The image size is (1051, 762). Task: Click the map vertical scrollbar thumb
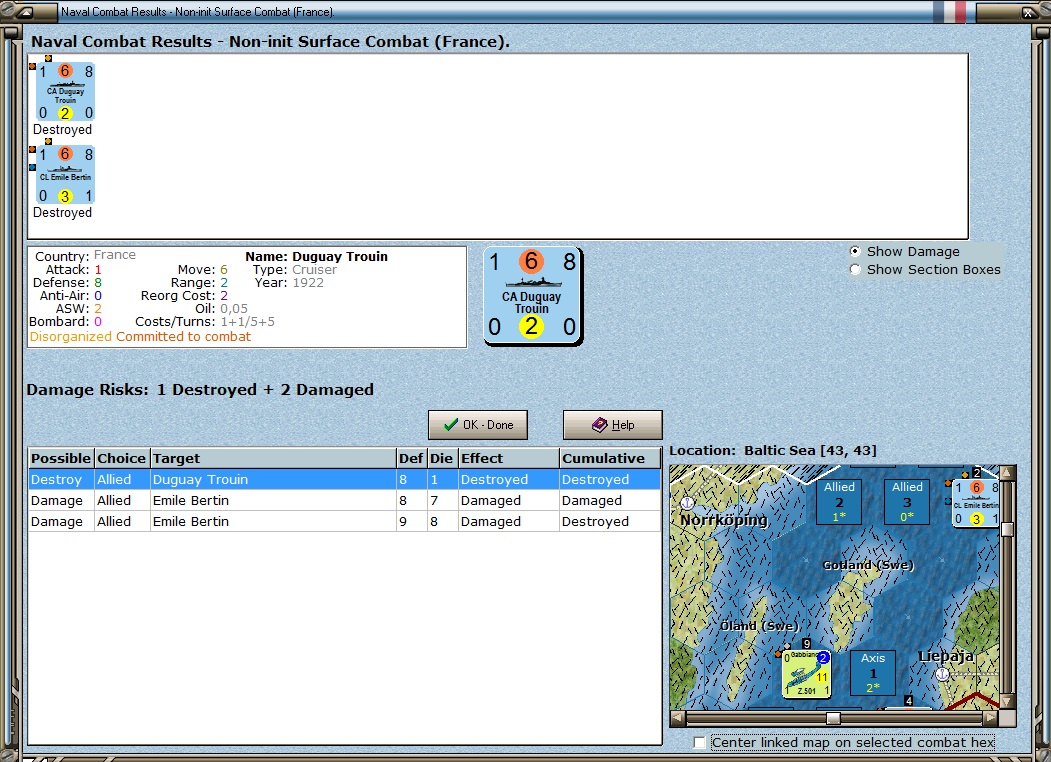tap(1007, 529)
